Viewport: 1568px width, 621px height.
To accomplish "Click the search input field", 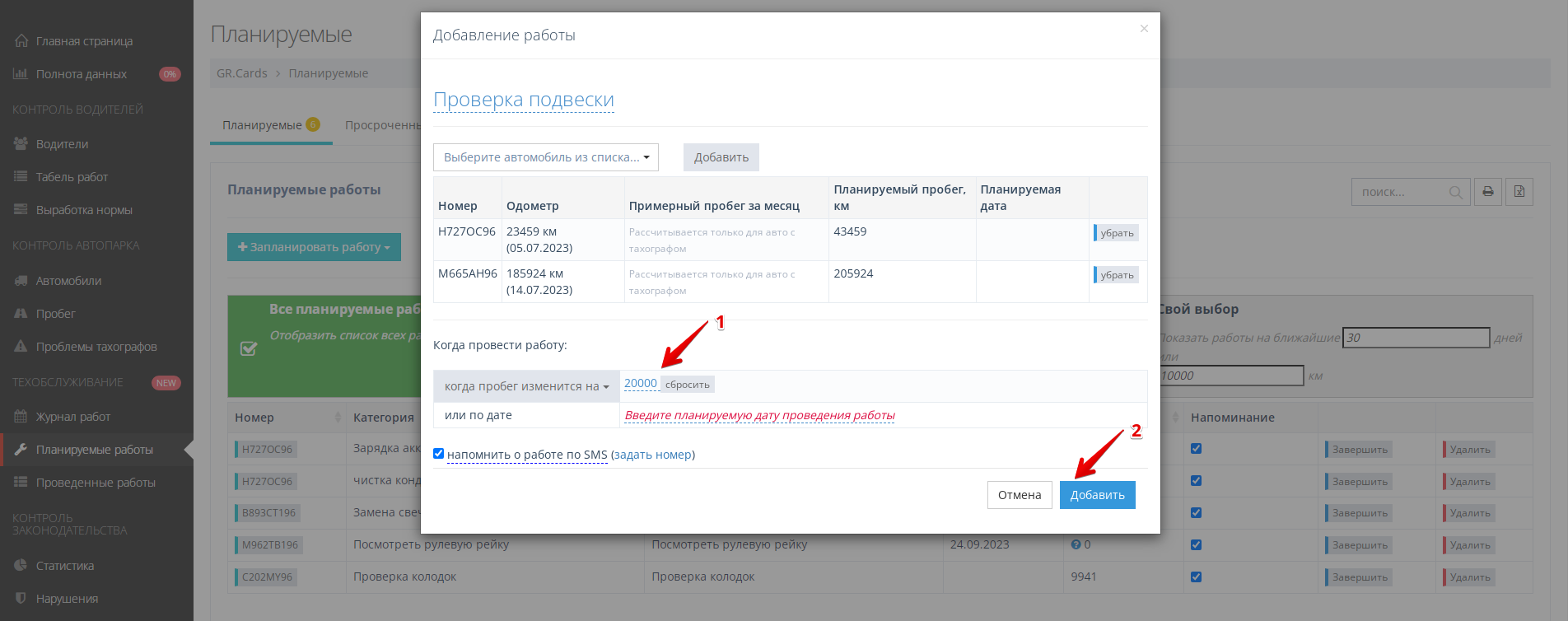I will click(x=1402, y=192).
